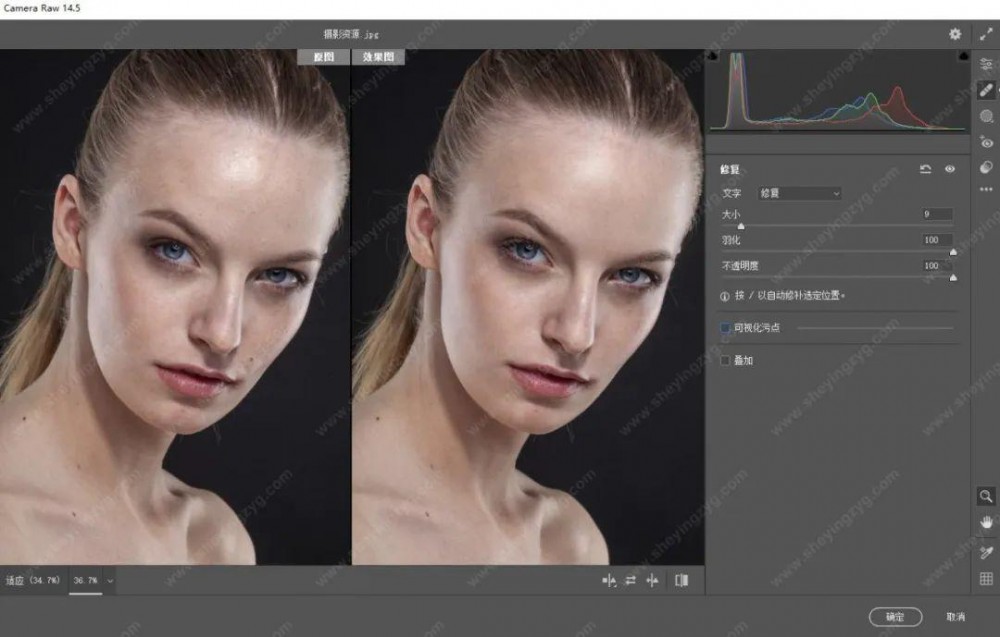Check the 叠加 overlay checkbox
This screenshot has width=1000, height=637.
point(726,360)
